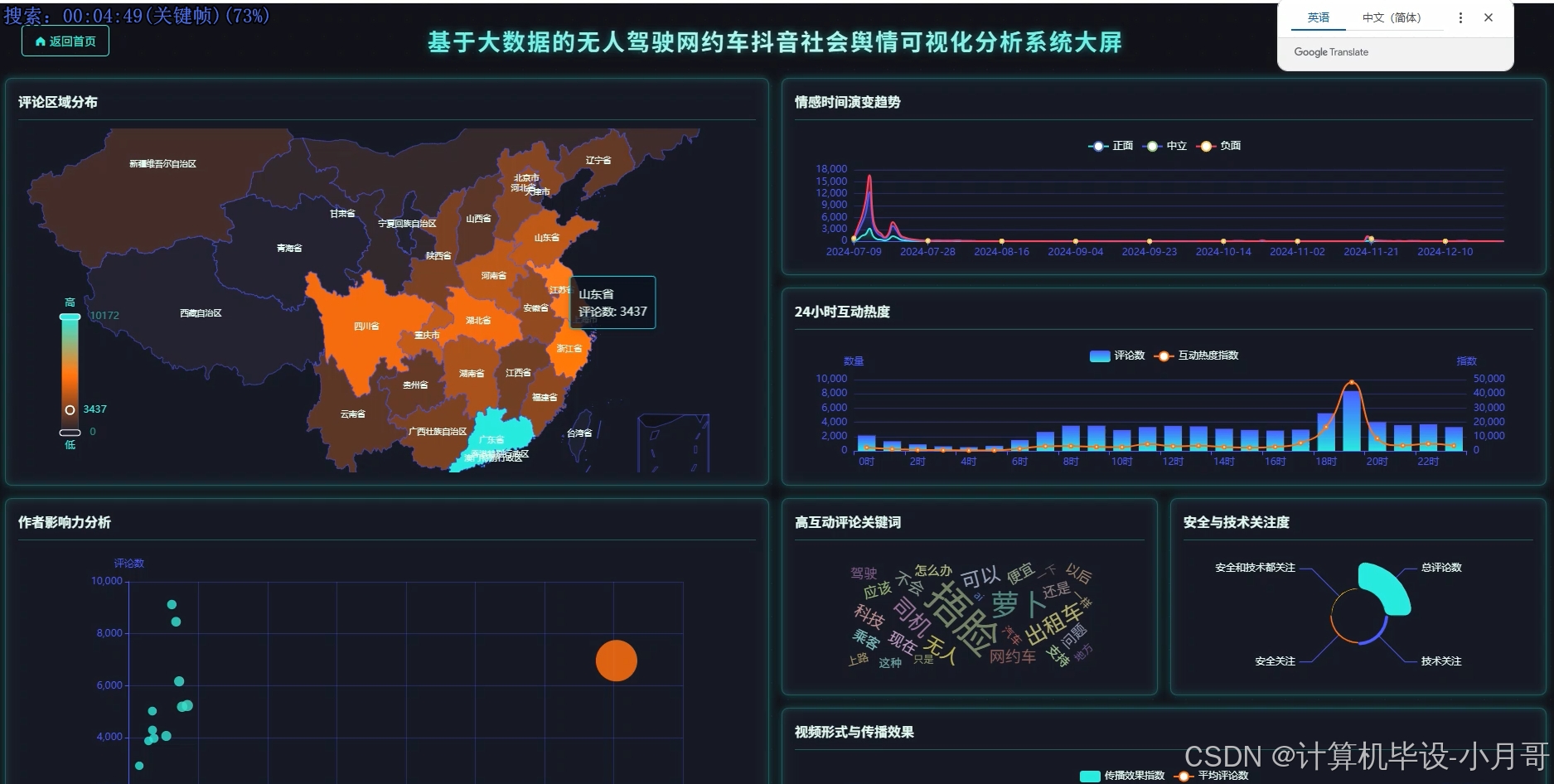Open the Google Translate three-dot options menu
This screenshot has width=1554, height=784.
(1461, 17)
